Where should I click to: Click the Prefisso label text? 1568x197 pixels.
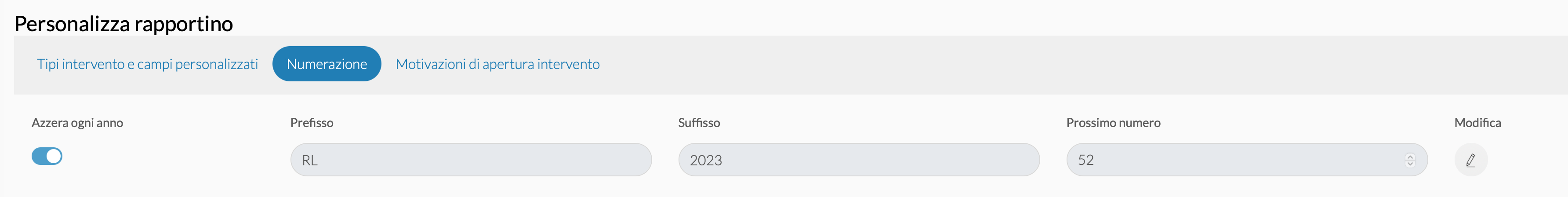(312, 123)
